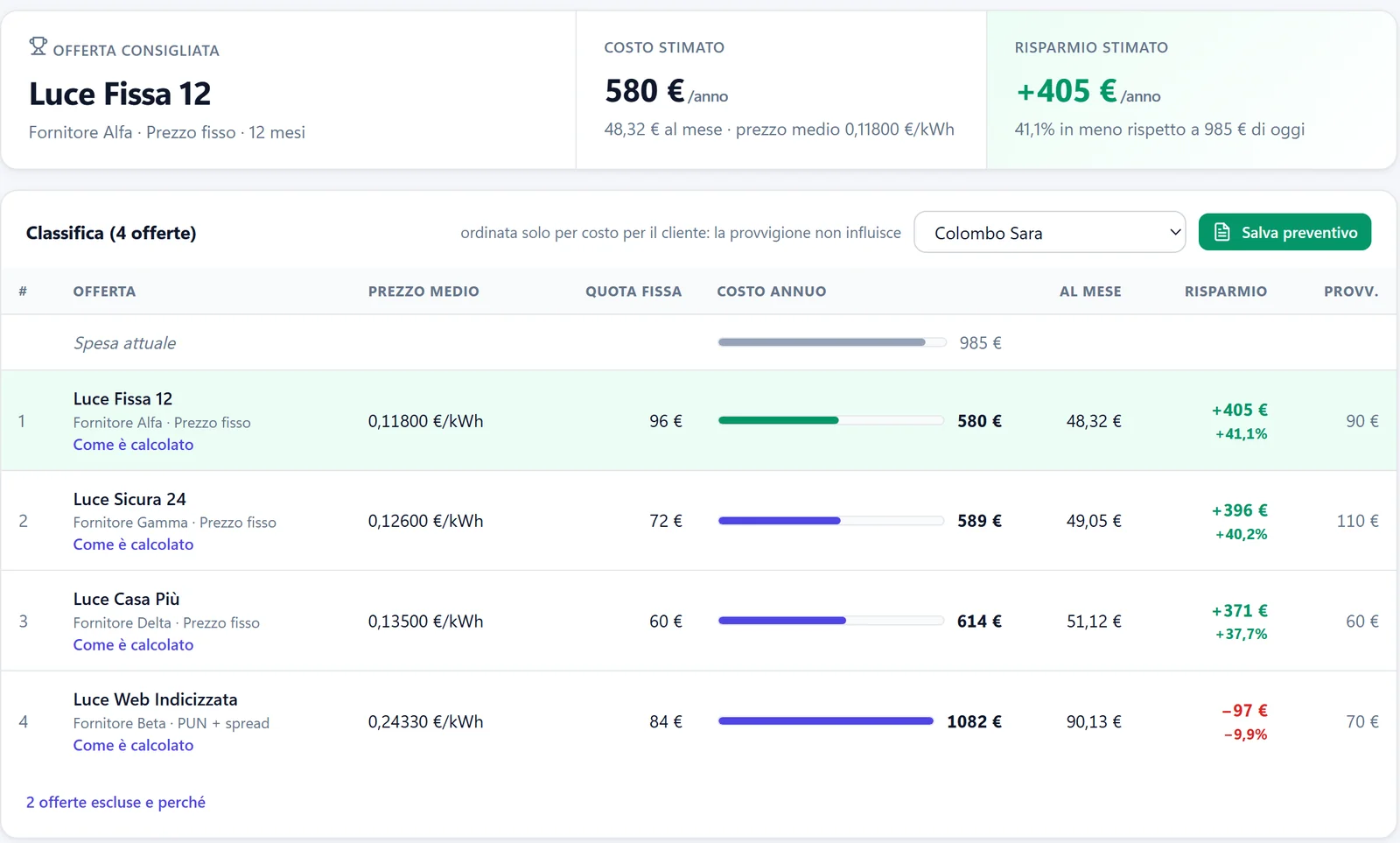Click the document icon in Salva preventivo
The image size is (1400, 843).
pyautogui.click(x=1222, y=233)
